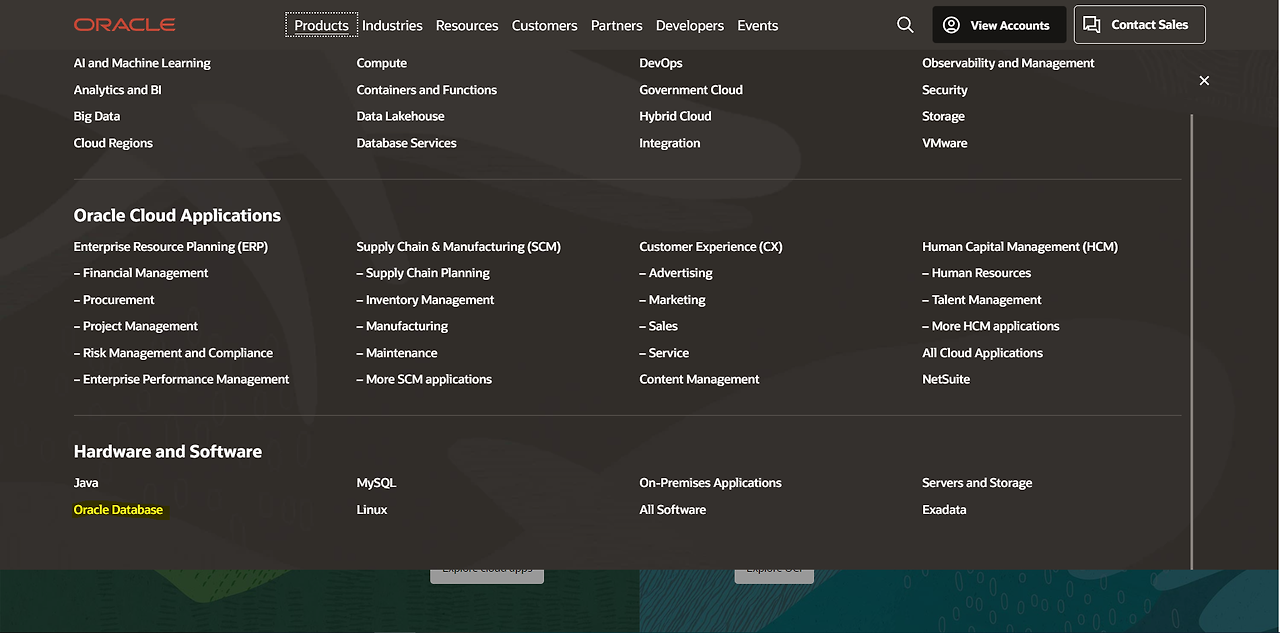Viewport: 1280px width, 633px height.
Task: Open the NetSuite link
Action: click(946, 379)
